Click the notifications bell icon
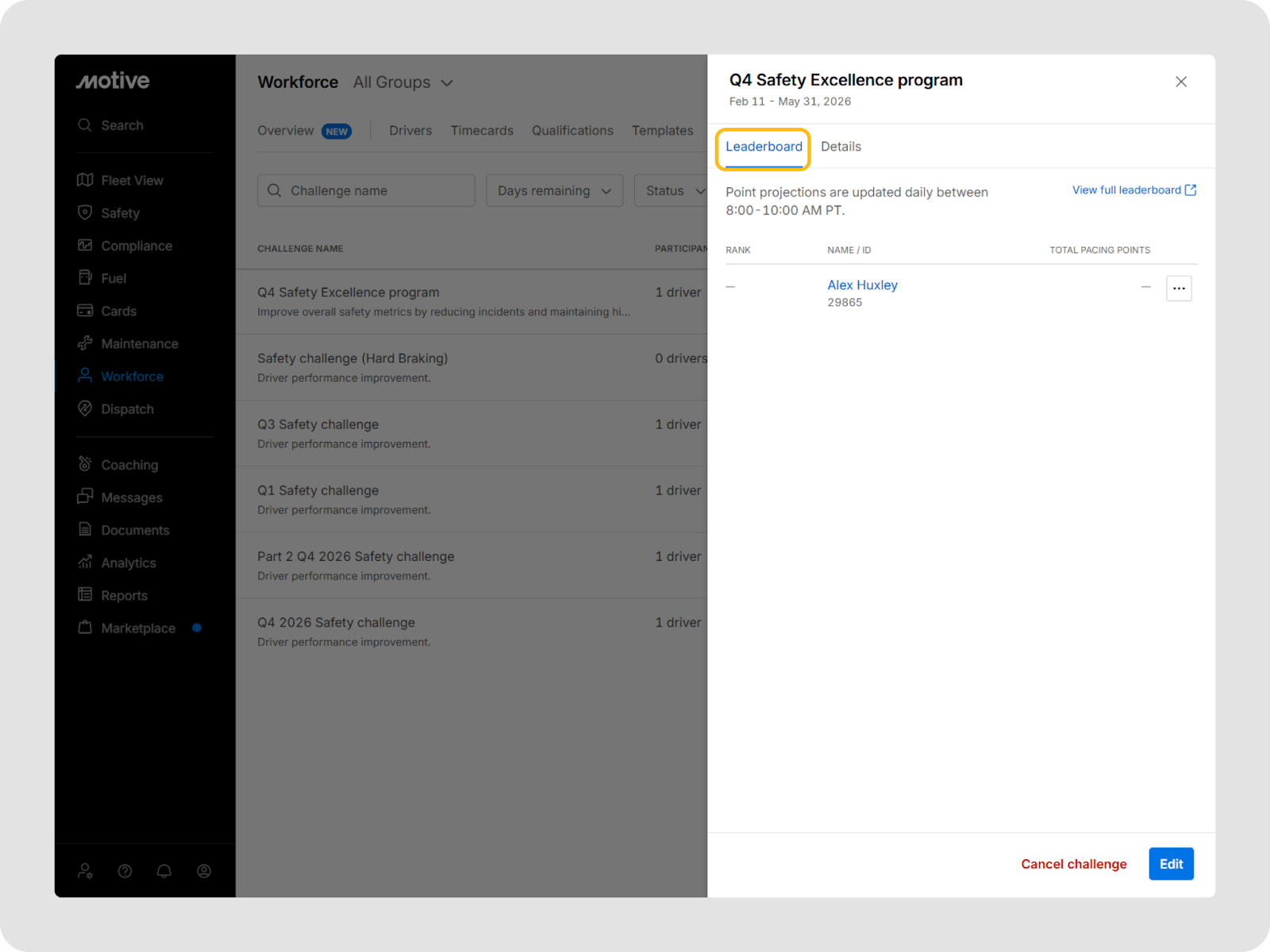Viewport: 1270px width, 952px height. [x=164, y=871]
